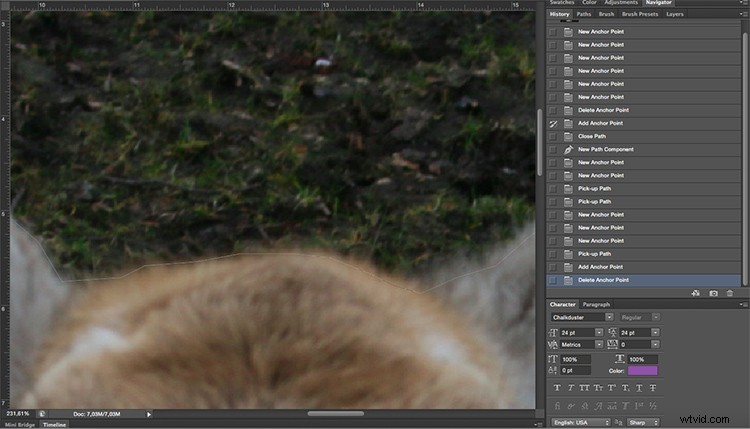The image size is (750, 429).
Task: Create new document from current state
Action: click(x=695, y=293)
